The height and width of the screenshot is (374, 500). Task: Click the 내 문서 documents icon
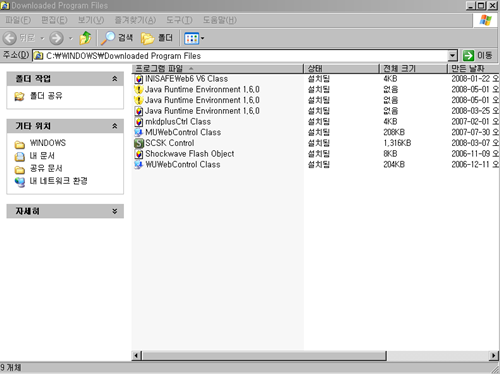pyautogui.click(x=20, y=156)
